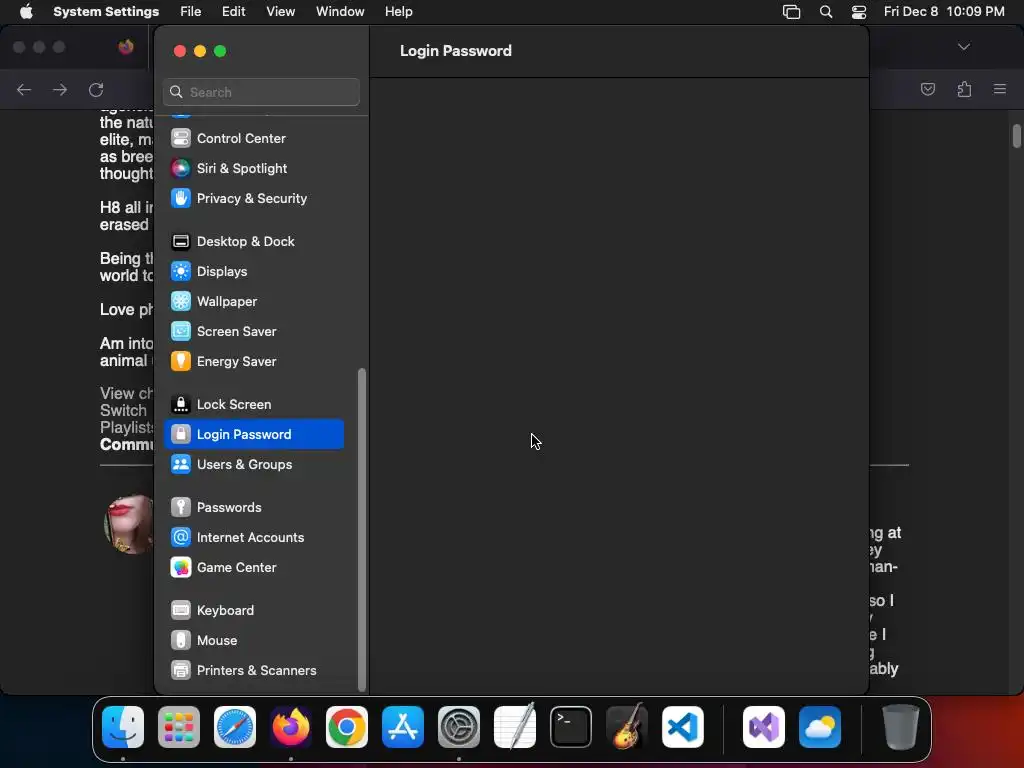Expand Firefox tab list chevron

point(964,47)
